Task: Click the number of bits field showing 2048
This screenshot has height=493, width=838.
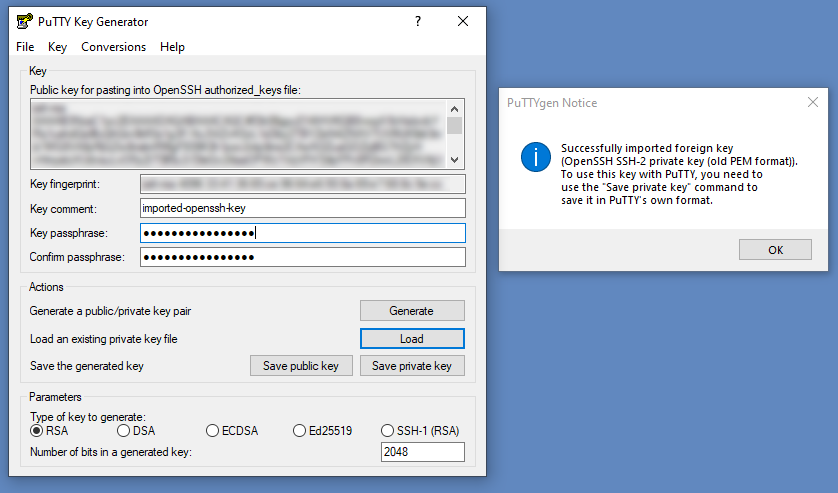Action: (422, 452)
